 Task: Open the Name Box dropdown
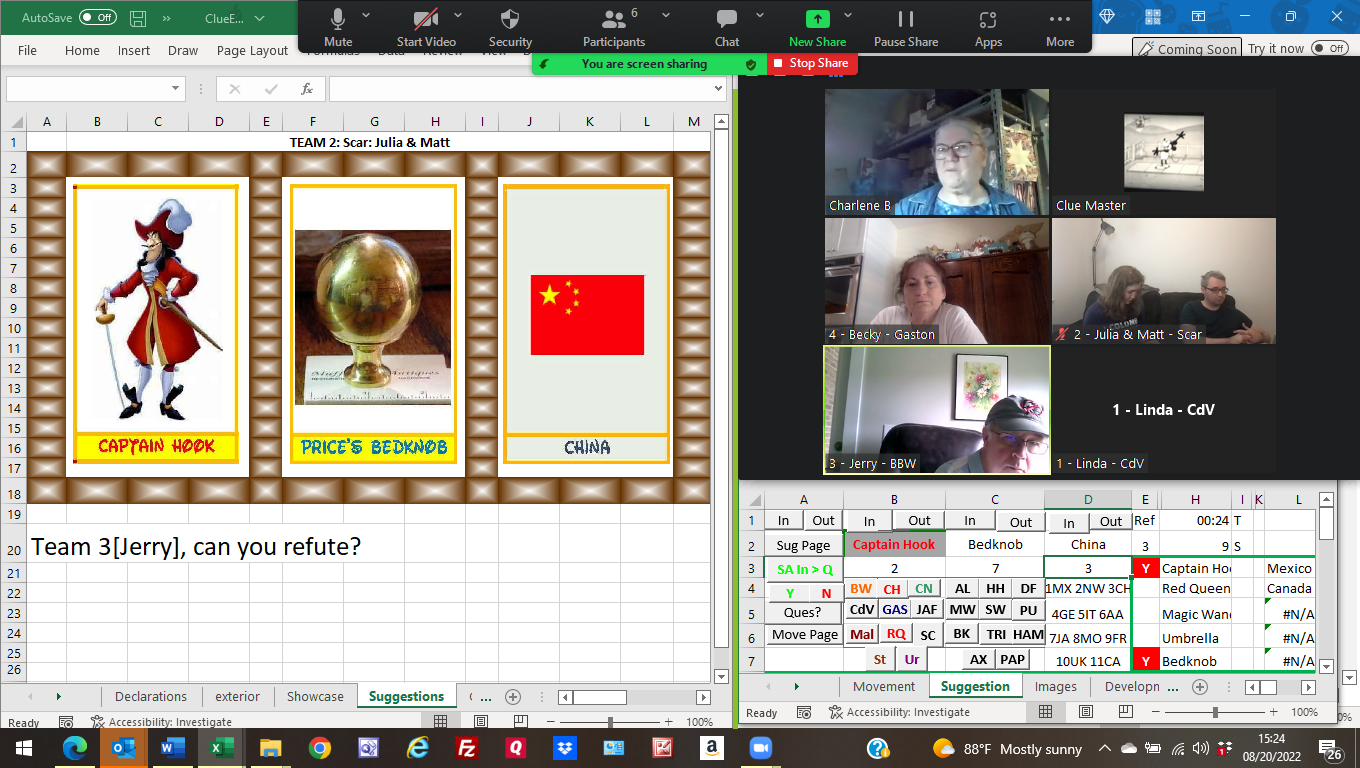click(x=176, y=88)
